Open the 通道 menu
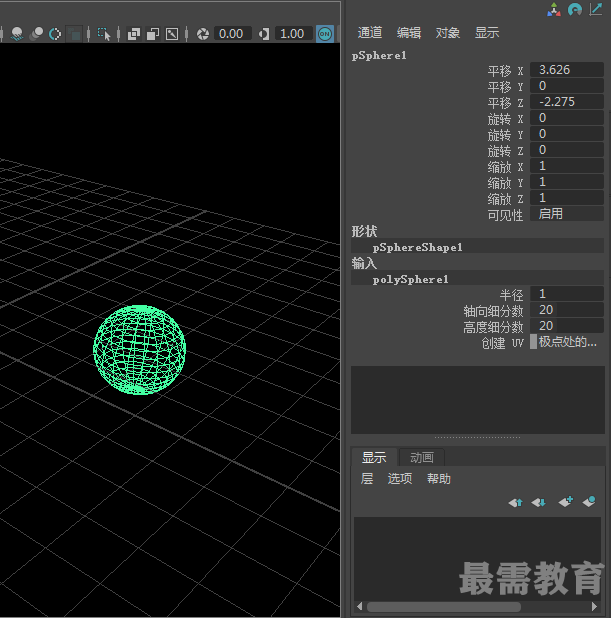This screenshot has width=611, height=618. 370,33
